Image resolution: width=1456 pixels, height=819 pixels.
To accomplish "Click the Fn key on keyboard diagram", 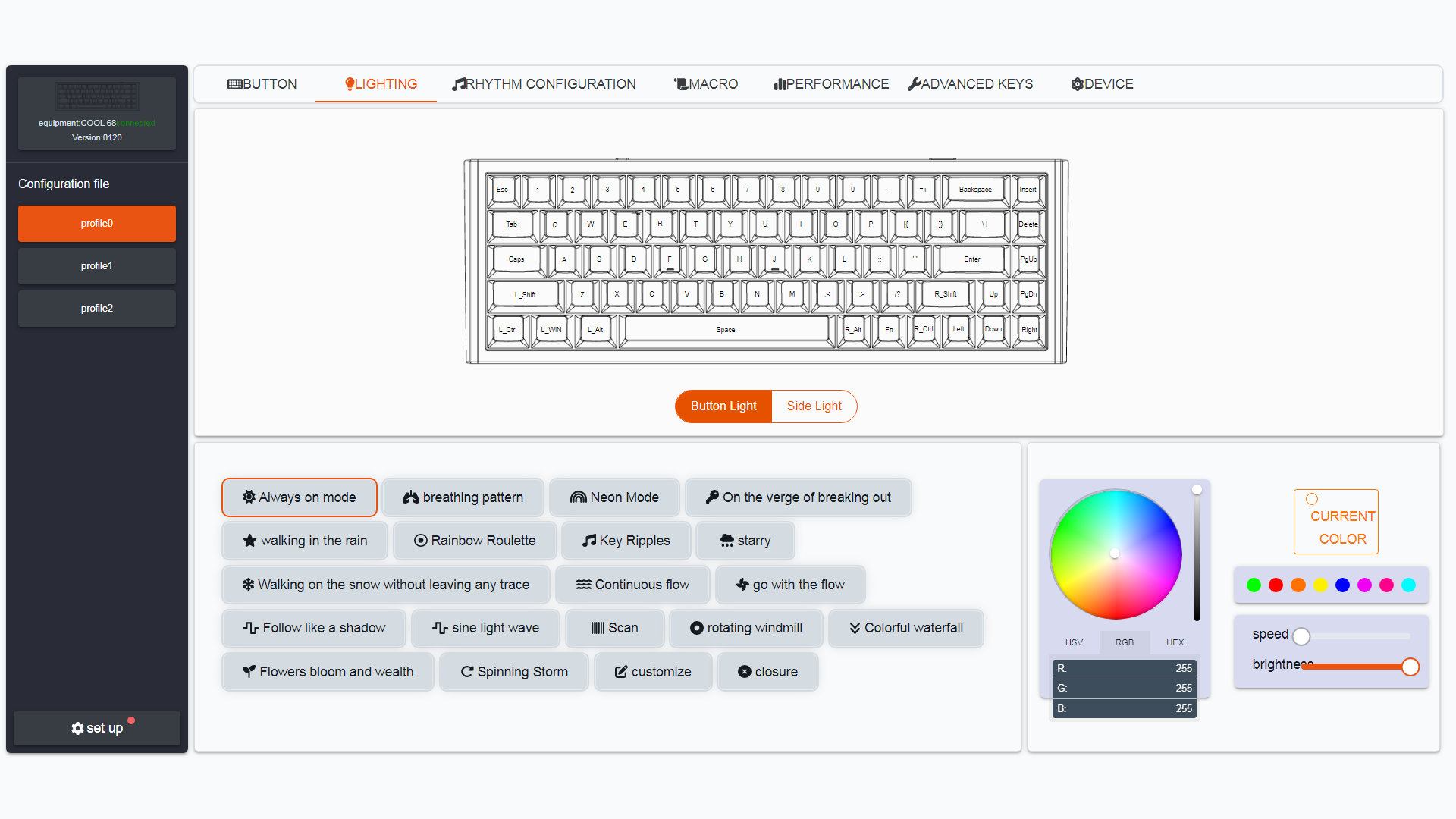I will 889,330.
